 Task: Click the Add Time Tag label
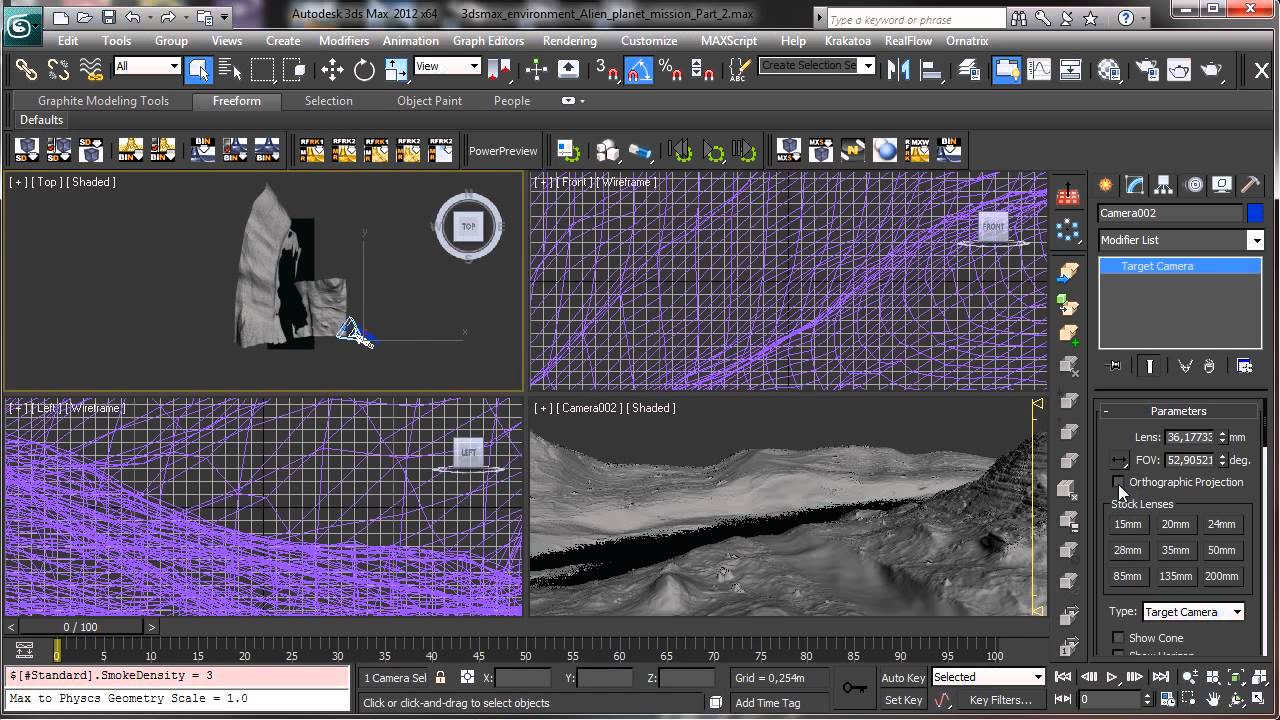[x=768, y=703]
